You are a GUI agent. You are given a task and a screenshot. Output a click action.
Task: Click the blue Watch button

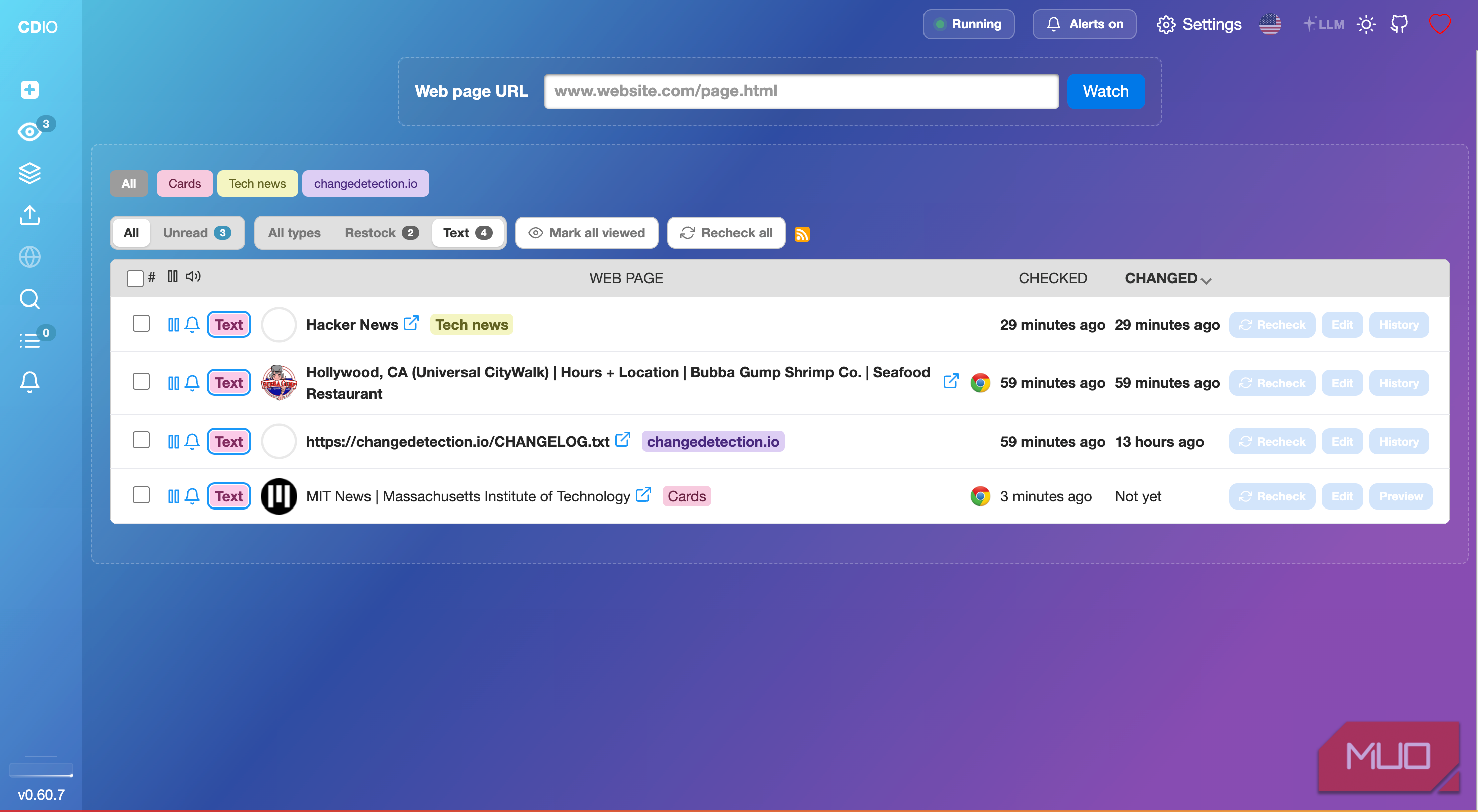point(1105,92)
